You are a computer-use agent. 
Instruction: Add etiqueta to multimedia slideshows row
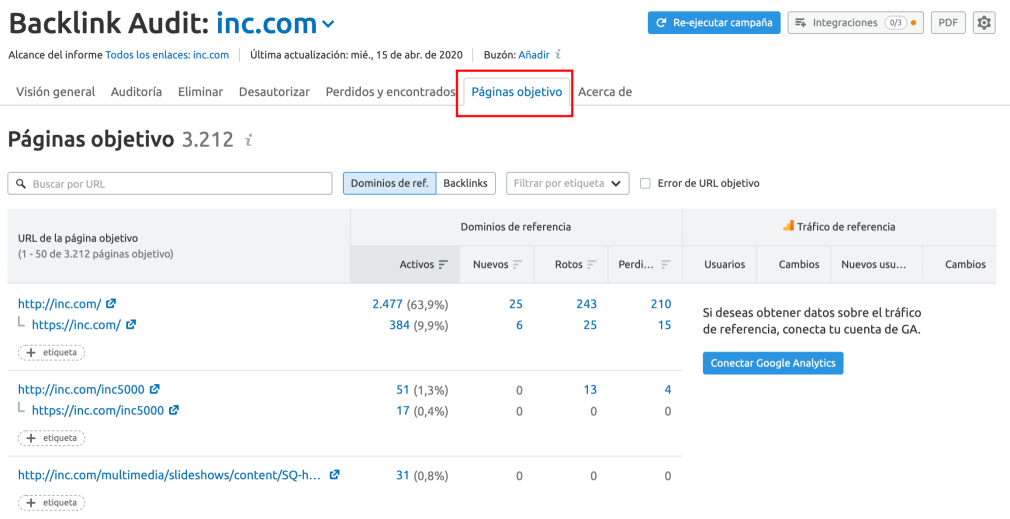[52, 502]
